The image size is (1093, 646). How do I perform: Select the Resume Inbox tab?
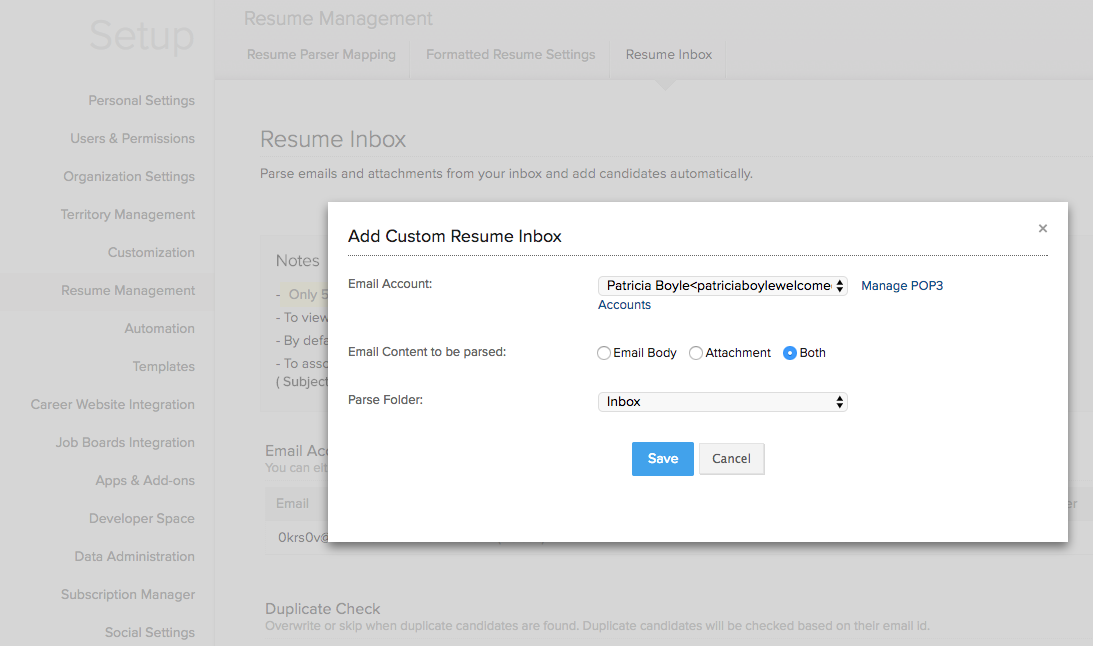(668, 55)
